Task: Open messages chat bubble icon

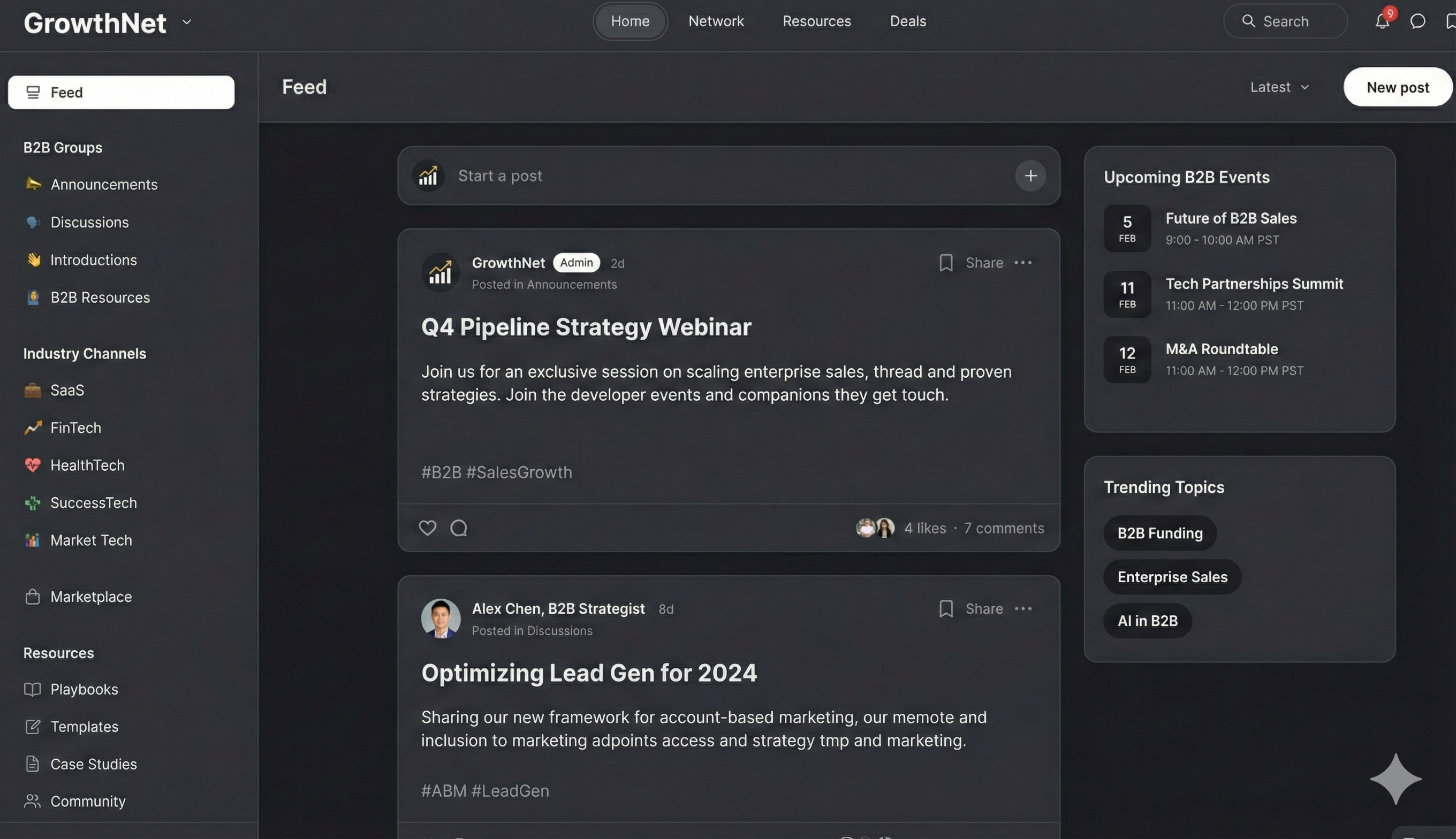Action: tap(1417, 21)
